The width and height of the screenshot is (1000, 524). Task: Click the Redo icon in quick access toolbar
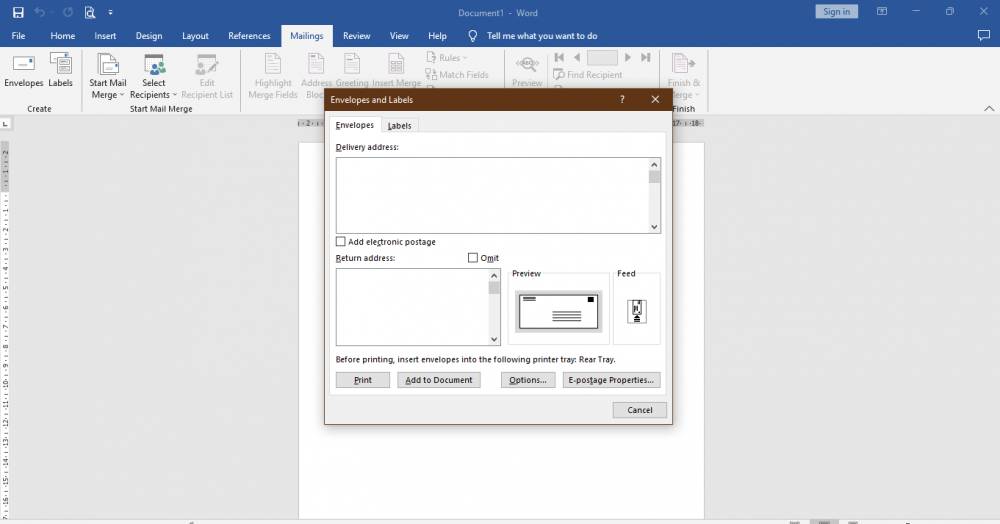68,12
